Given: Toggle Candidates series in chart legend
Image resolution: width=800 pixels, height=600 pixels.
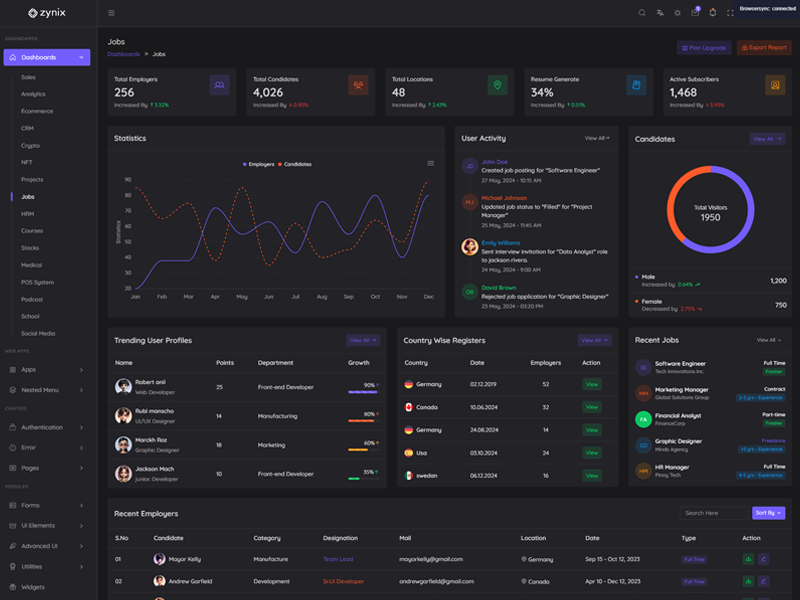Looking at the screenshot, I should click(x=295, y=164).
